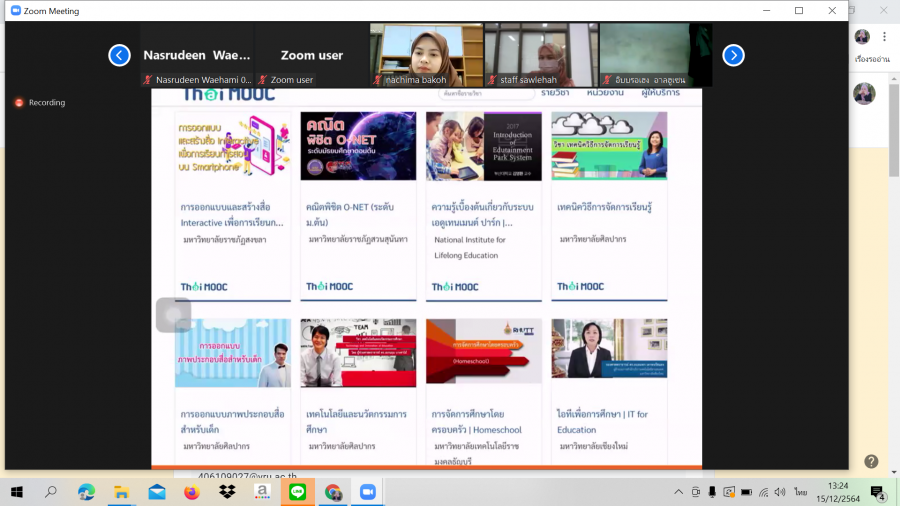This screenshot has height=506, width=900.
Task: Open the Windows notification center
Action: [878, 492]
